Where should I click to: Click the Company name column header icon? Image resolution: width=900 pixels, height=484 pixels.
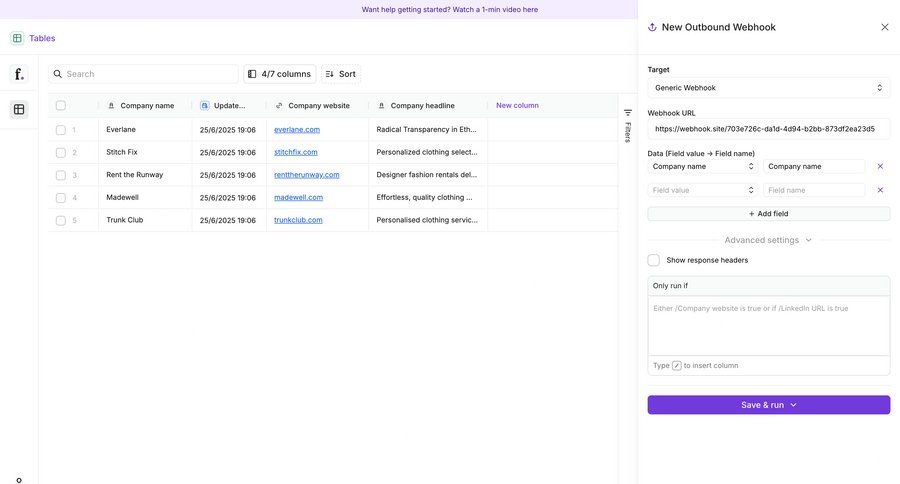[111, 106]
